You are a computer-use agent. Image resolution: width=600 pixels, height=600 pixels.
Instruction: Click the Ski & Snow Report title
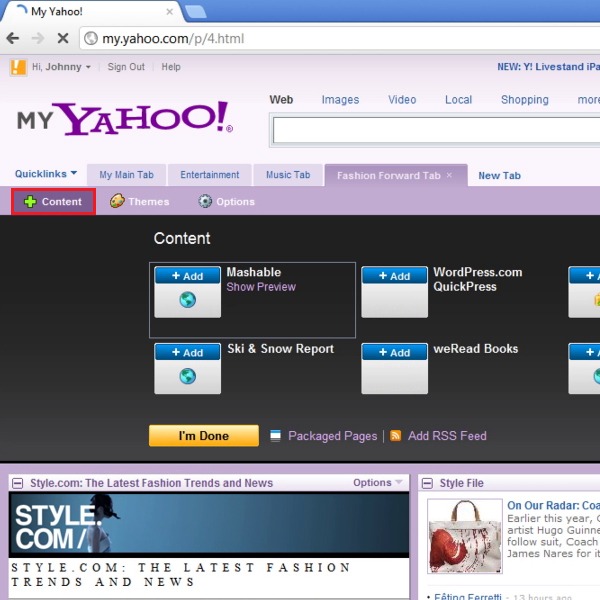click(x=280, y=349)
